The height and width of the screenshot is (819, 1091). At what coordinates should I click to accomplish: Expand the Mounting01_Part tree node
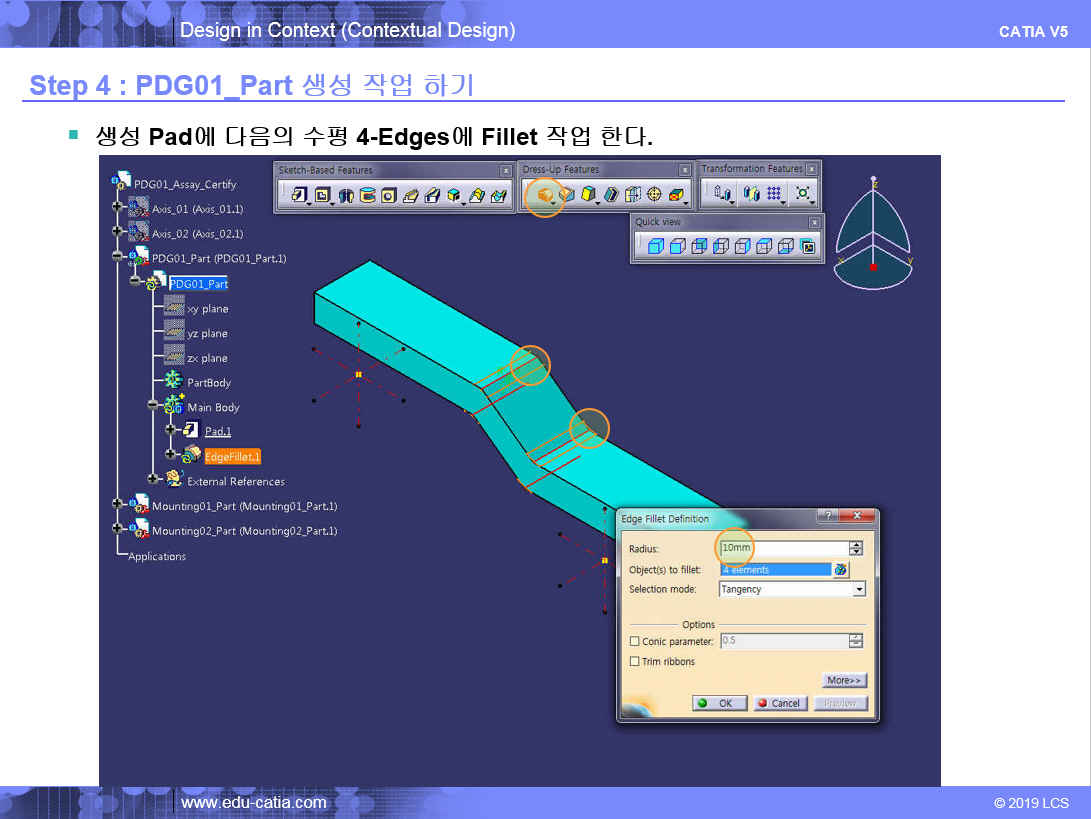tap(118, 505)
